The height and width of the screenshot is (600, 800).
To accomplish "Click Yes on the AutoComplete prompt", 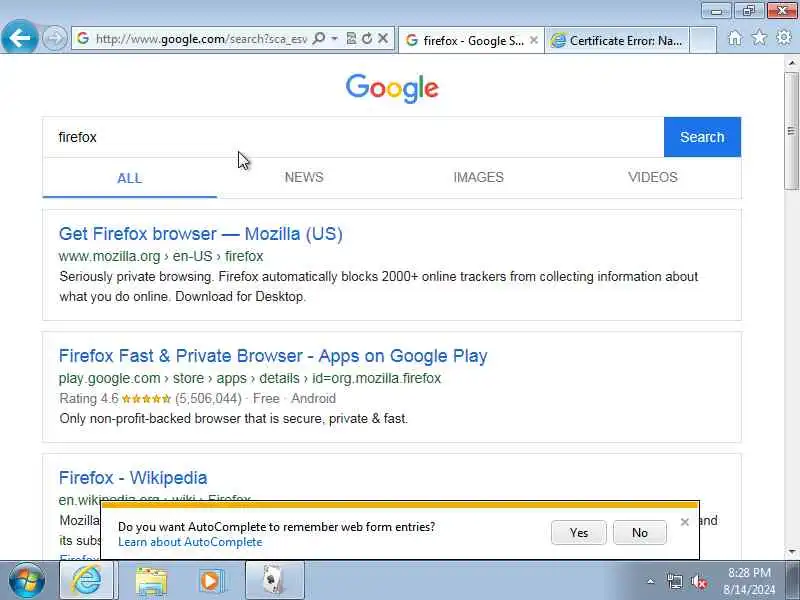I will 579,533.
